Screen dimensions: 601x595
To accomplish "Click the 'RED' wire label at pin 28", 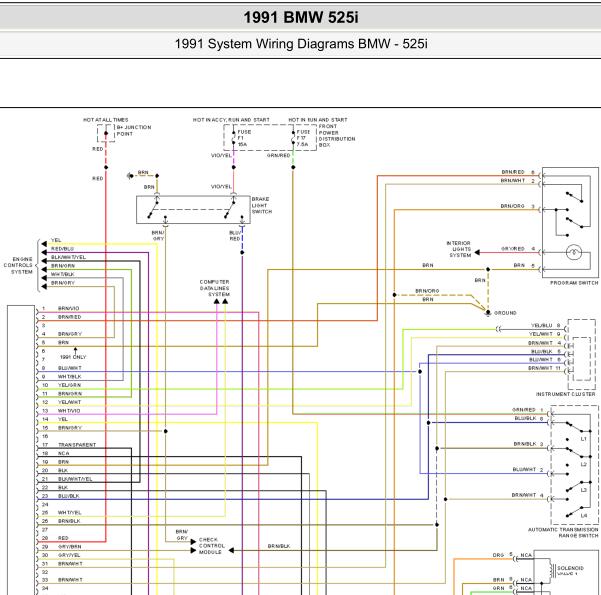I will pyautogui.click(x=63, y=538).
